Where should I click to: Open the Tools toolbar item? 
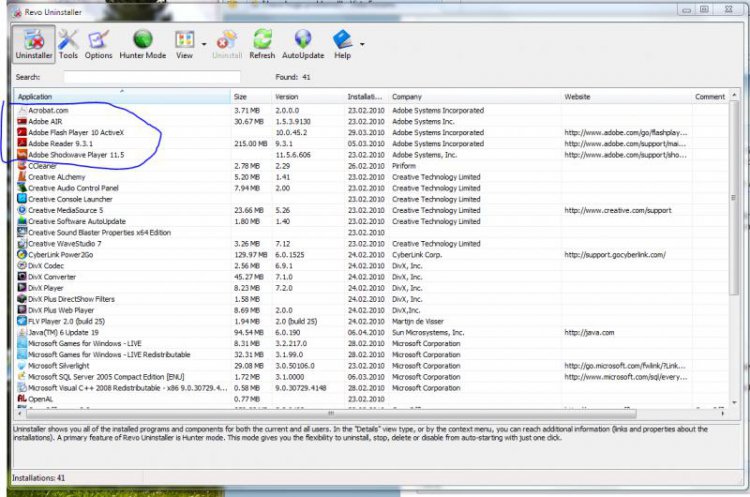pos(68,44)
